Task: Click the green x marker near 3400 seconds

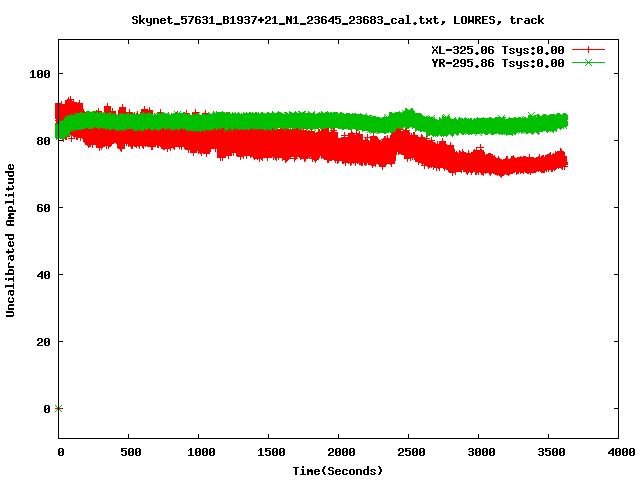Action: click(531, 116)
